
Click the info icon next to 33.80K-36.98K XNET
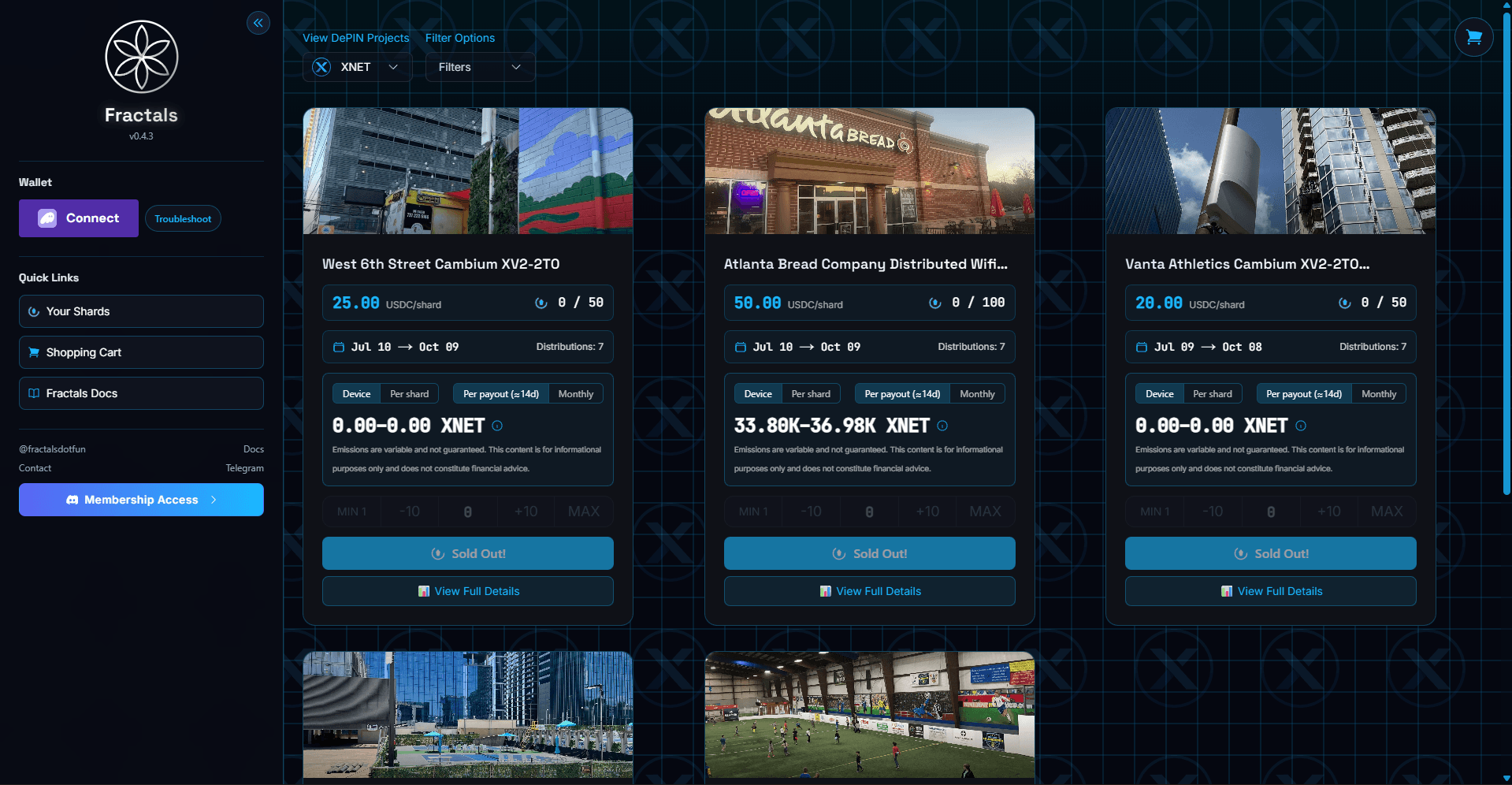pos(942,426)
